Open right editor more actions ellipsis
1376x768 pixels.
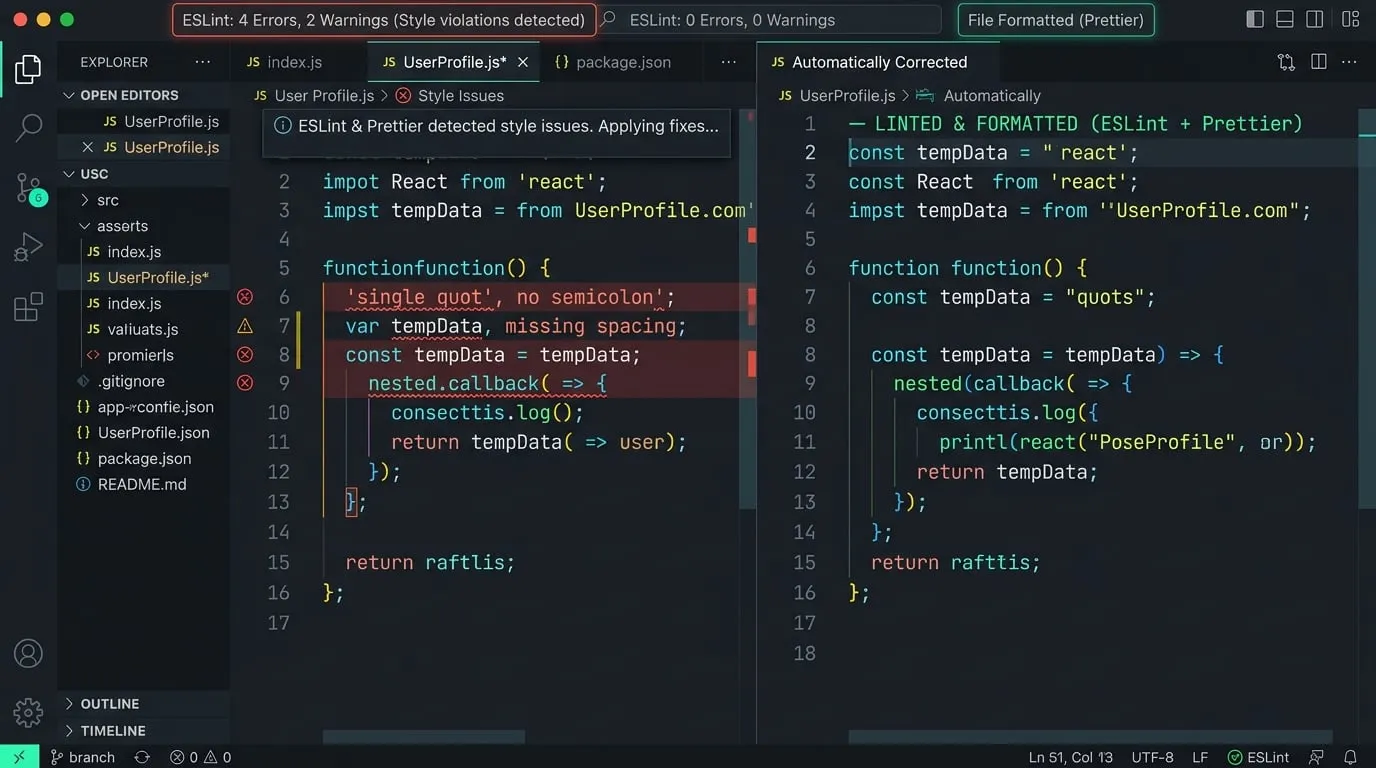[x=1350, y=62]
